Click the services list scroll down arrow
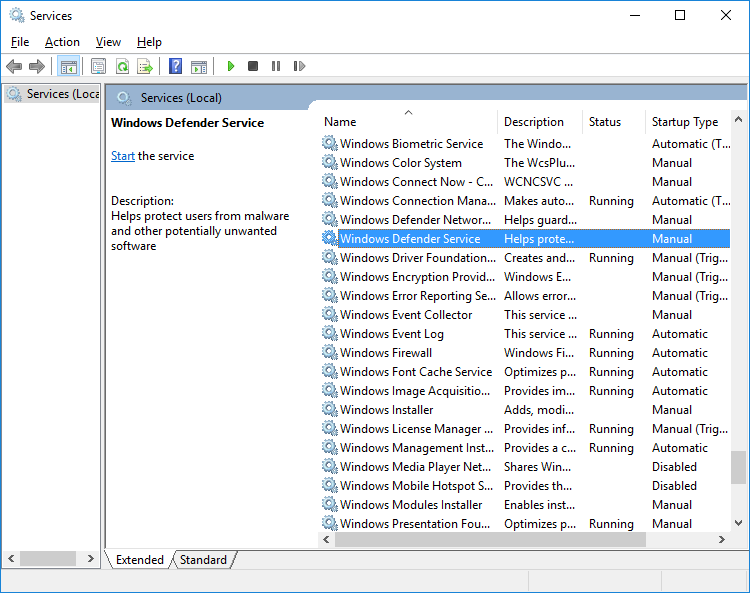 [739, 523]
